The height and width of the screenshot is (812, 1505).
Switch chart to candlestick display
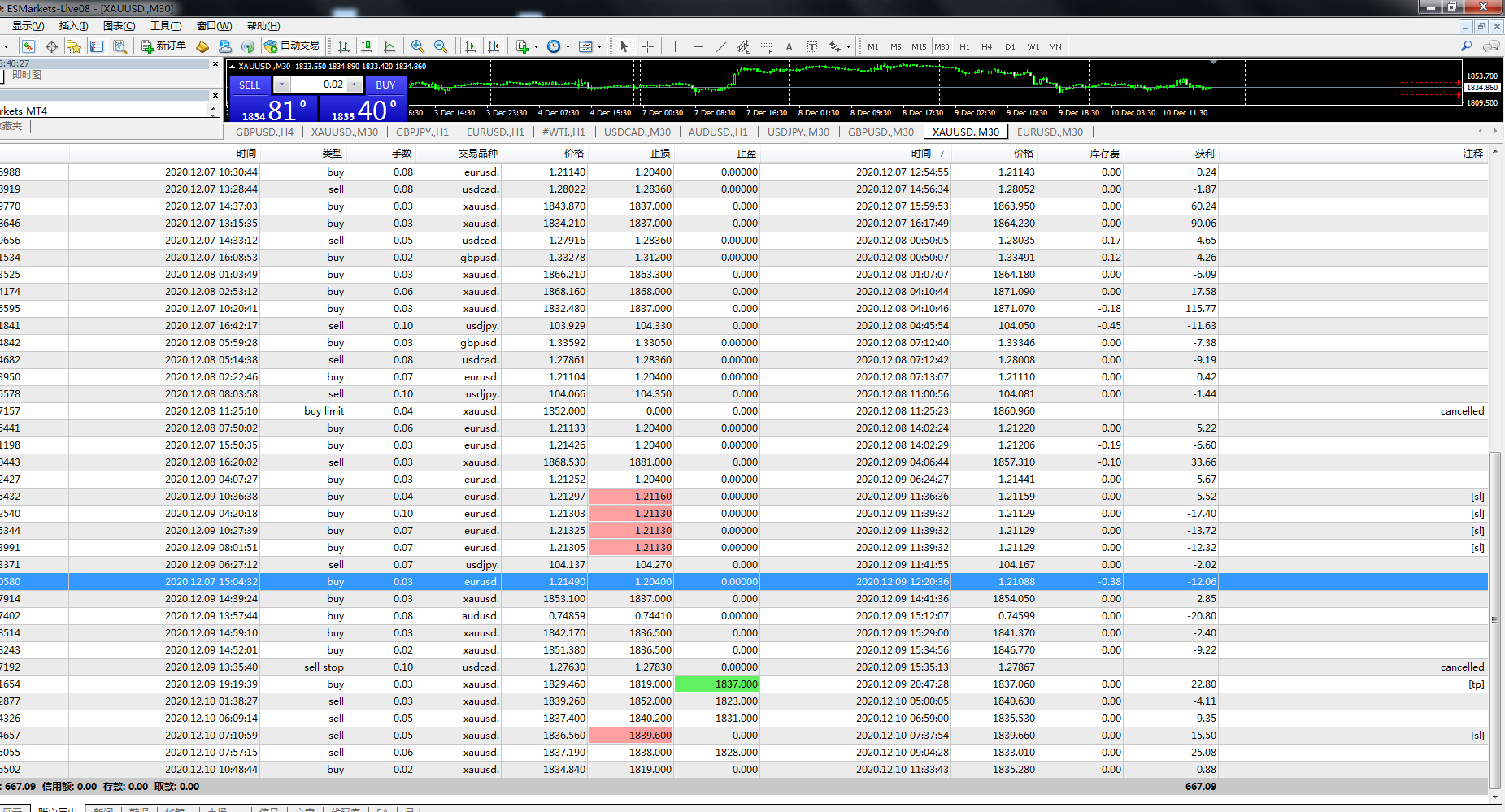(x=367, y=46)
